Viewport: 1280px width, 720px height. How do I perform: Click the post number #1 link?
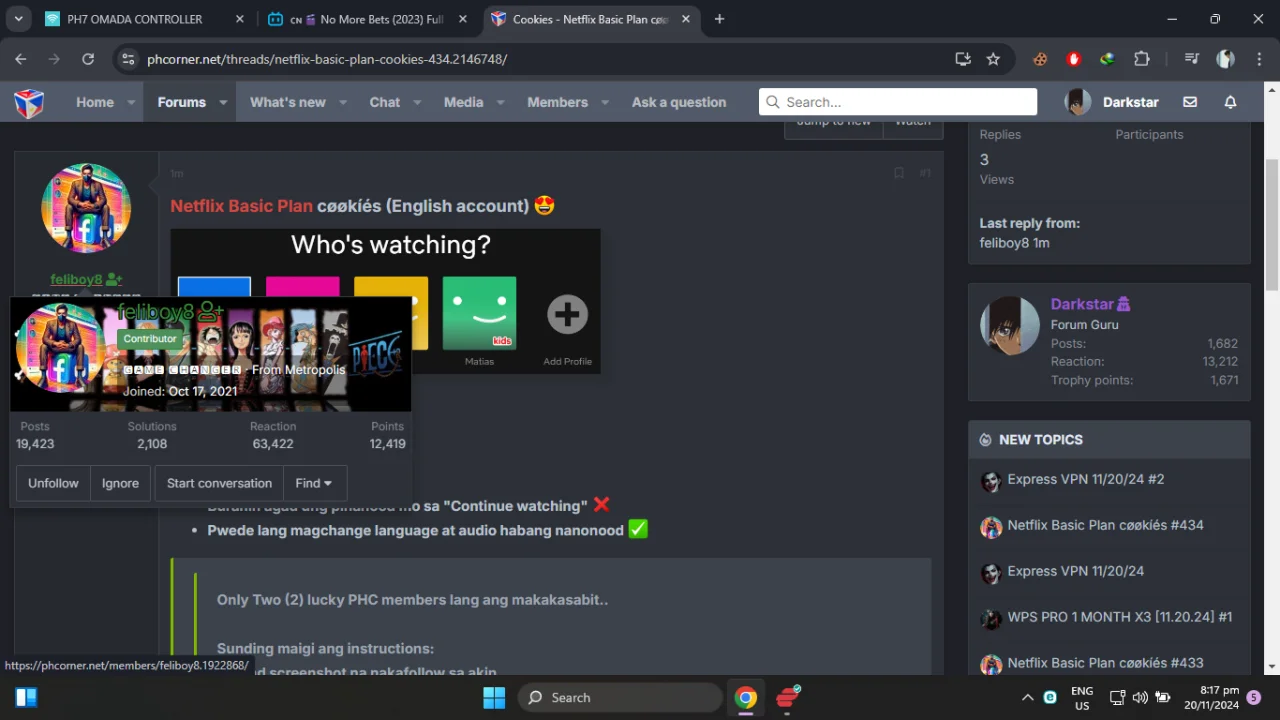[925, 173]
